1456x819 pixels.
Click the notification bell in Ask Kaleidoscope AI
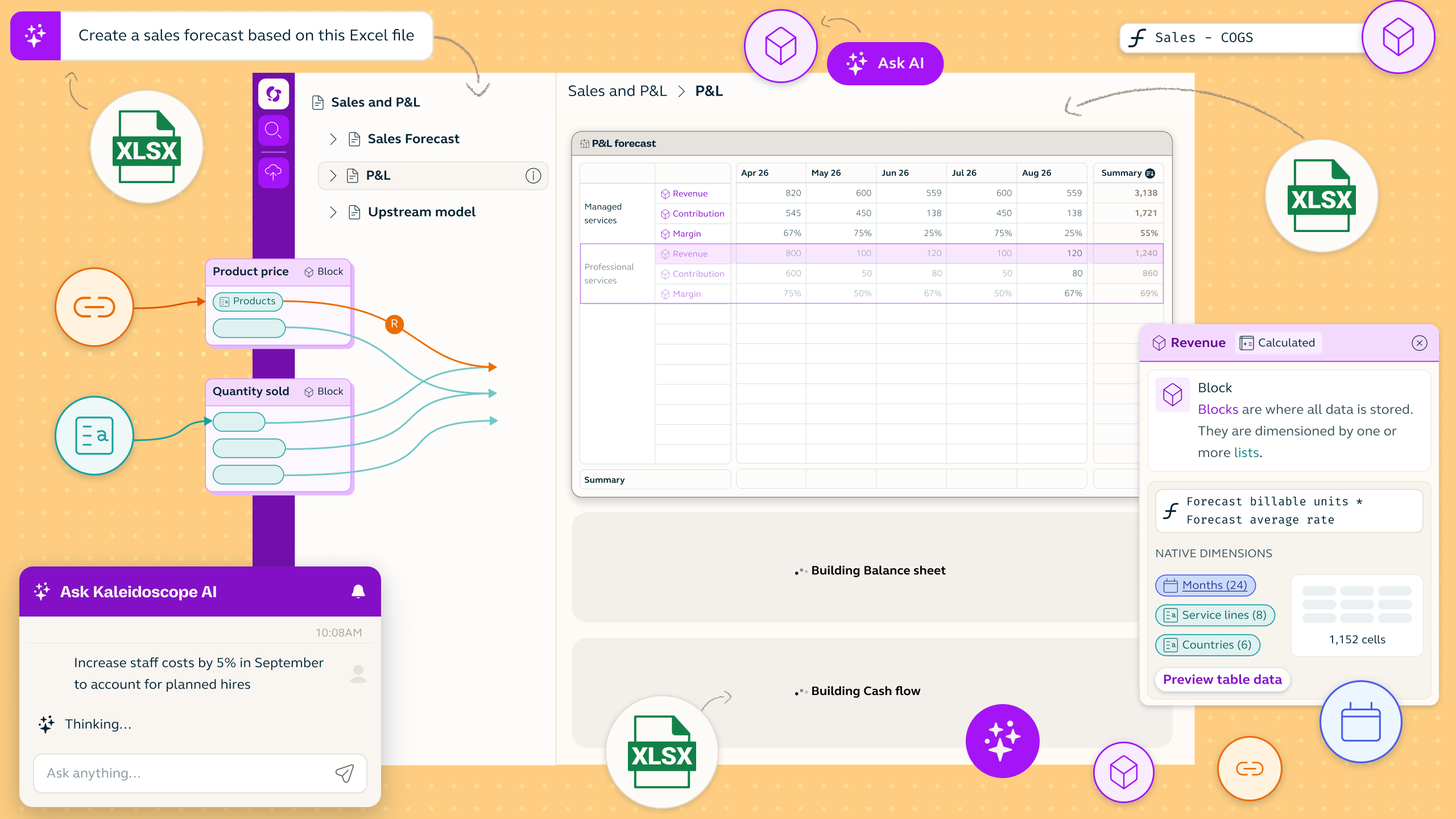[x=358, y=591]
